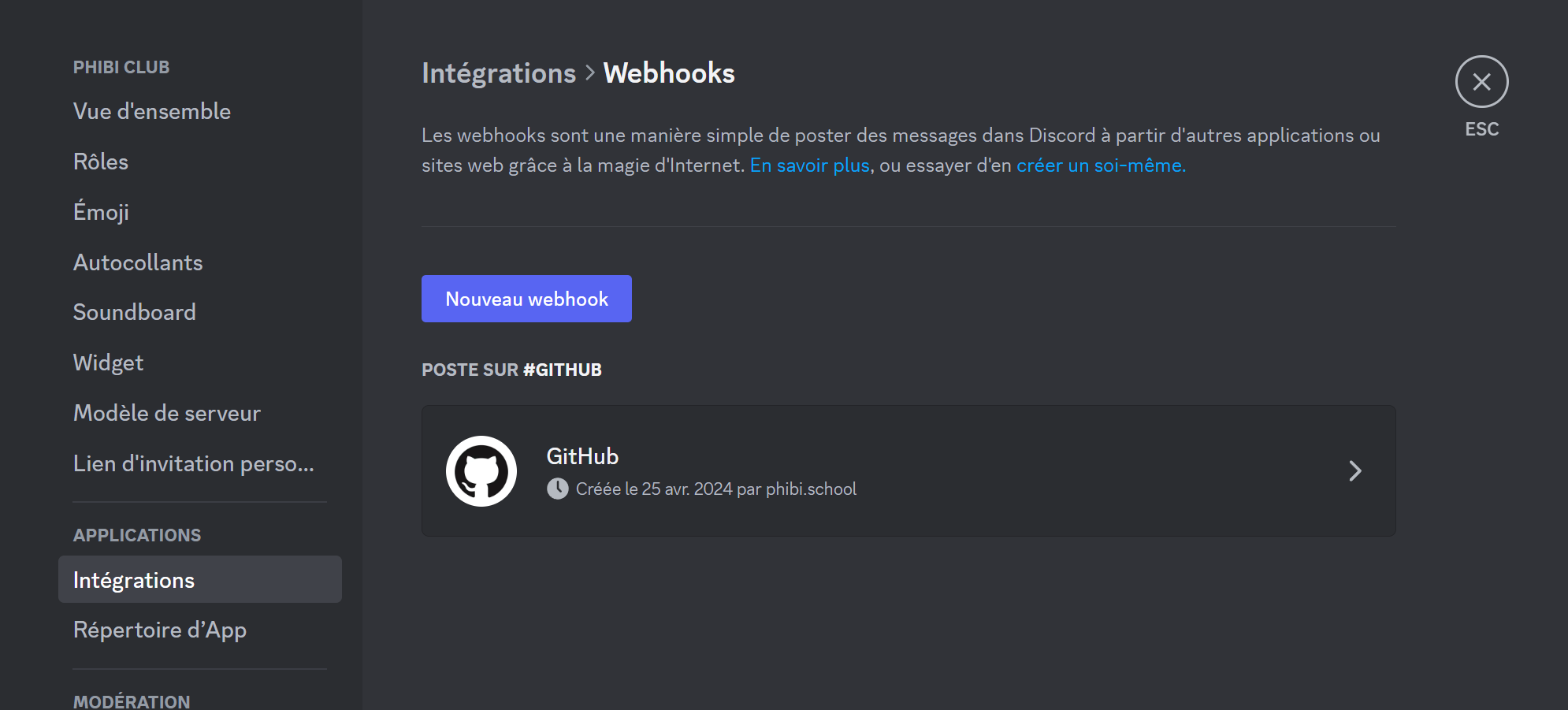1568x710 pixels.
Task: Click the Nouveau webhook button
Action: coord(526,299)
